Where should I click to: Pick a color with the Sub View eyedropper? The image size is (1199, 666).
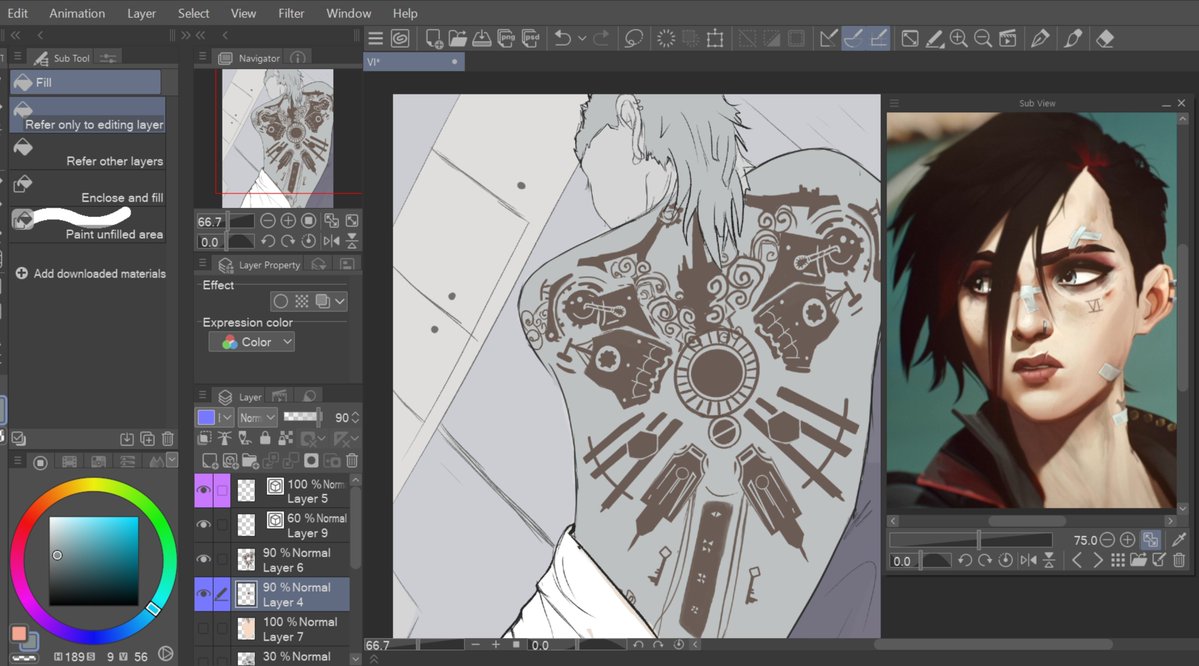coord(1179,540)
